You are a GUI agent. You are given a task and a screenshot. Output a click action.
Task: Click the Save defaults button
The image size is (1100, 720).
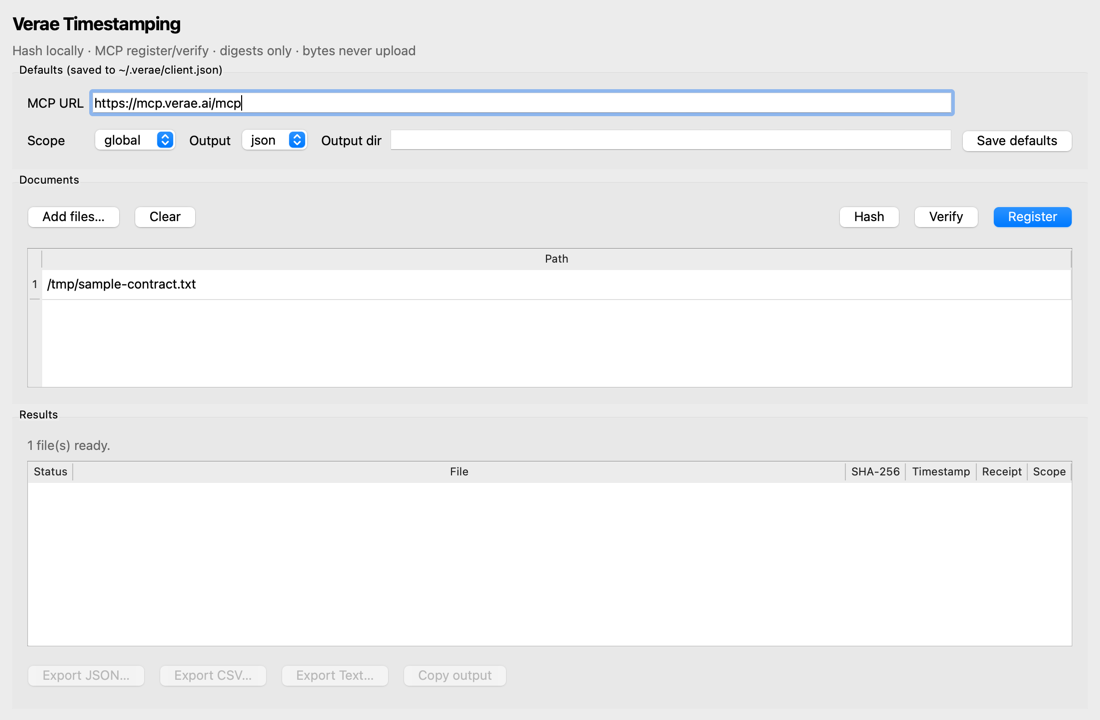click(x=1017, y=140)
